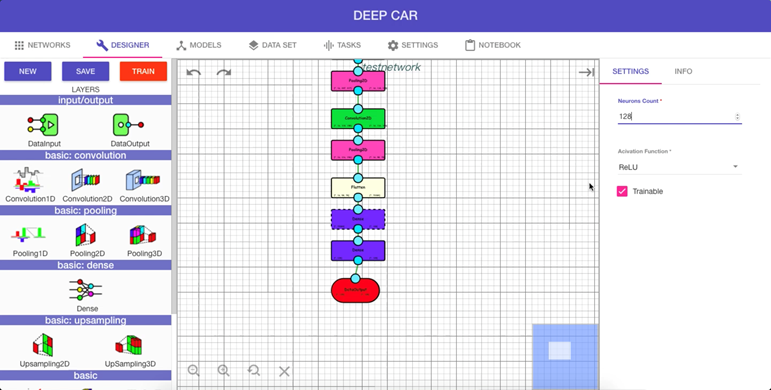Viewport: 771px width, 390px height.
Task: Zoom out of the canvas
Action: (x=194, y=371)
